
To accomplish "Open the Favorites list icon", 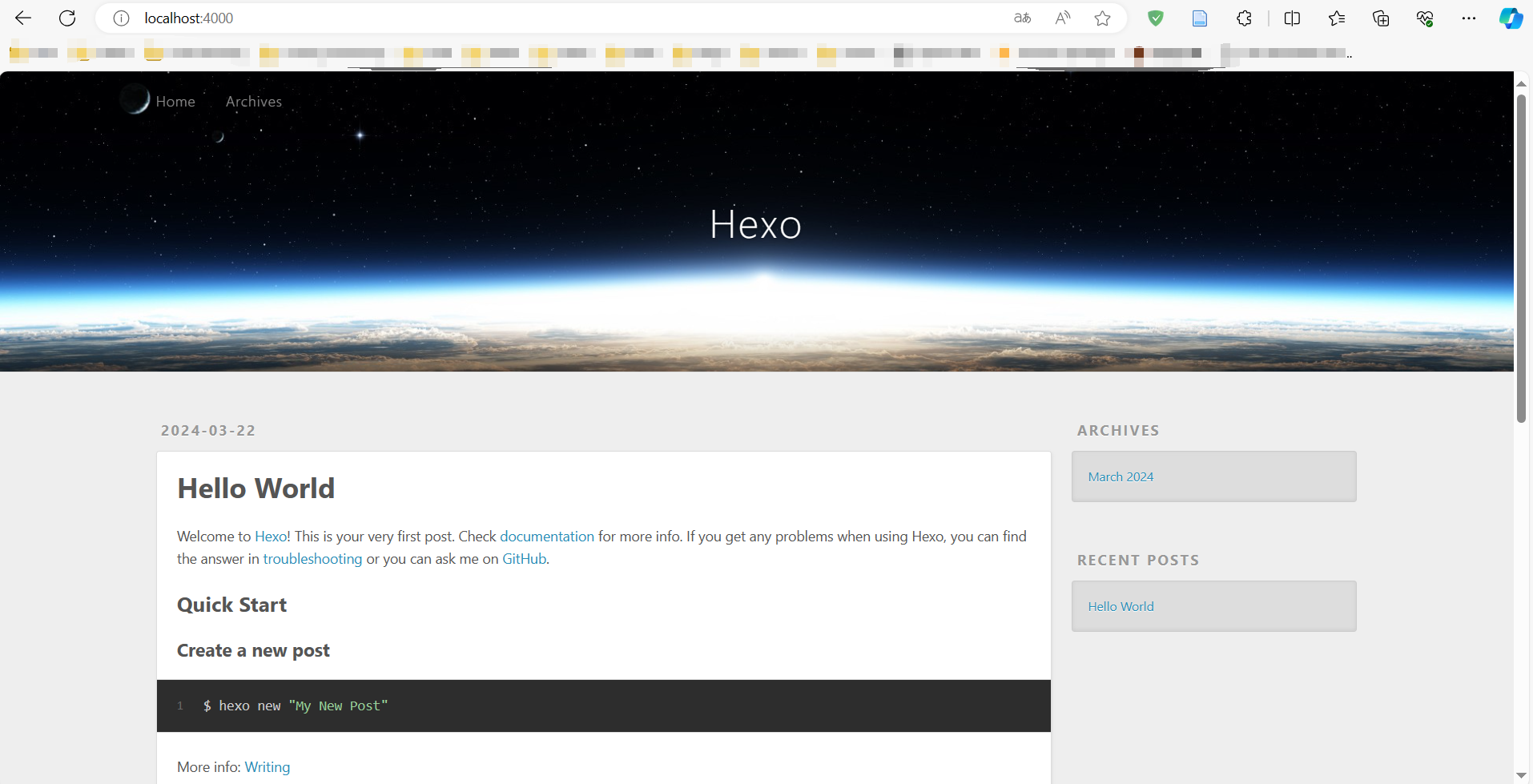I will [1337, 18].
